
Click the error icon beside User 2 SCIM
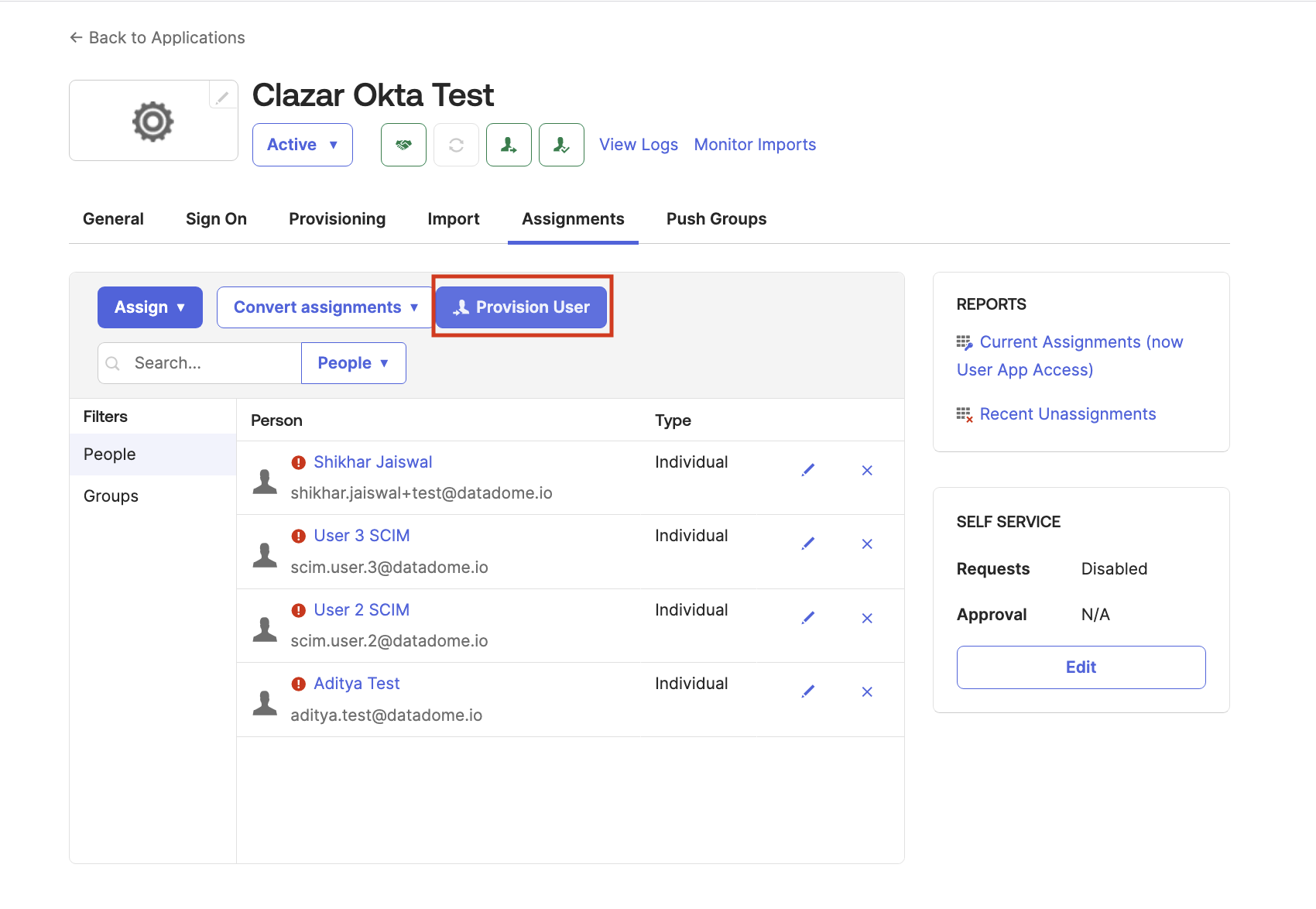click(299, 610)
